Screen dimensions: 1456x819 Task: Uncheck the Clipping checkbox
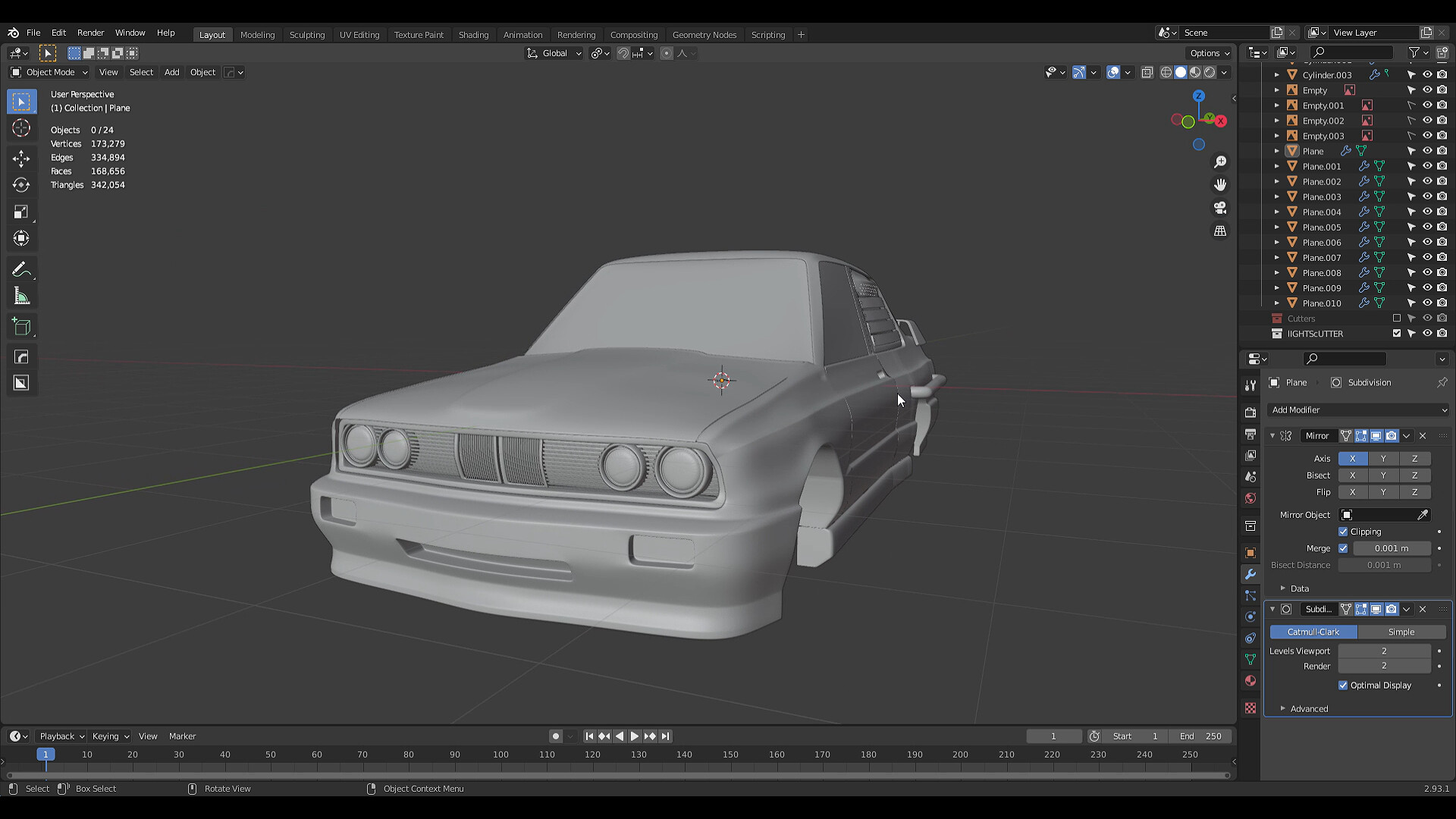coord(1343,532)
